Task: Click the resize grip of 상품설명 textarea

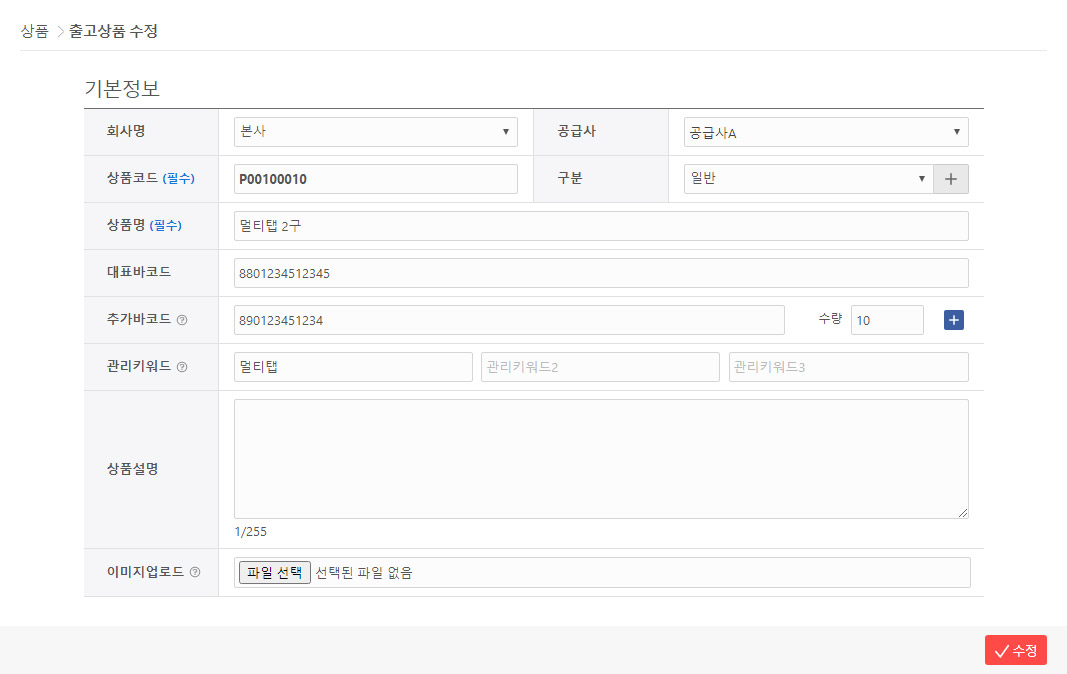Action: click(963, 514)
